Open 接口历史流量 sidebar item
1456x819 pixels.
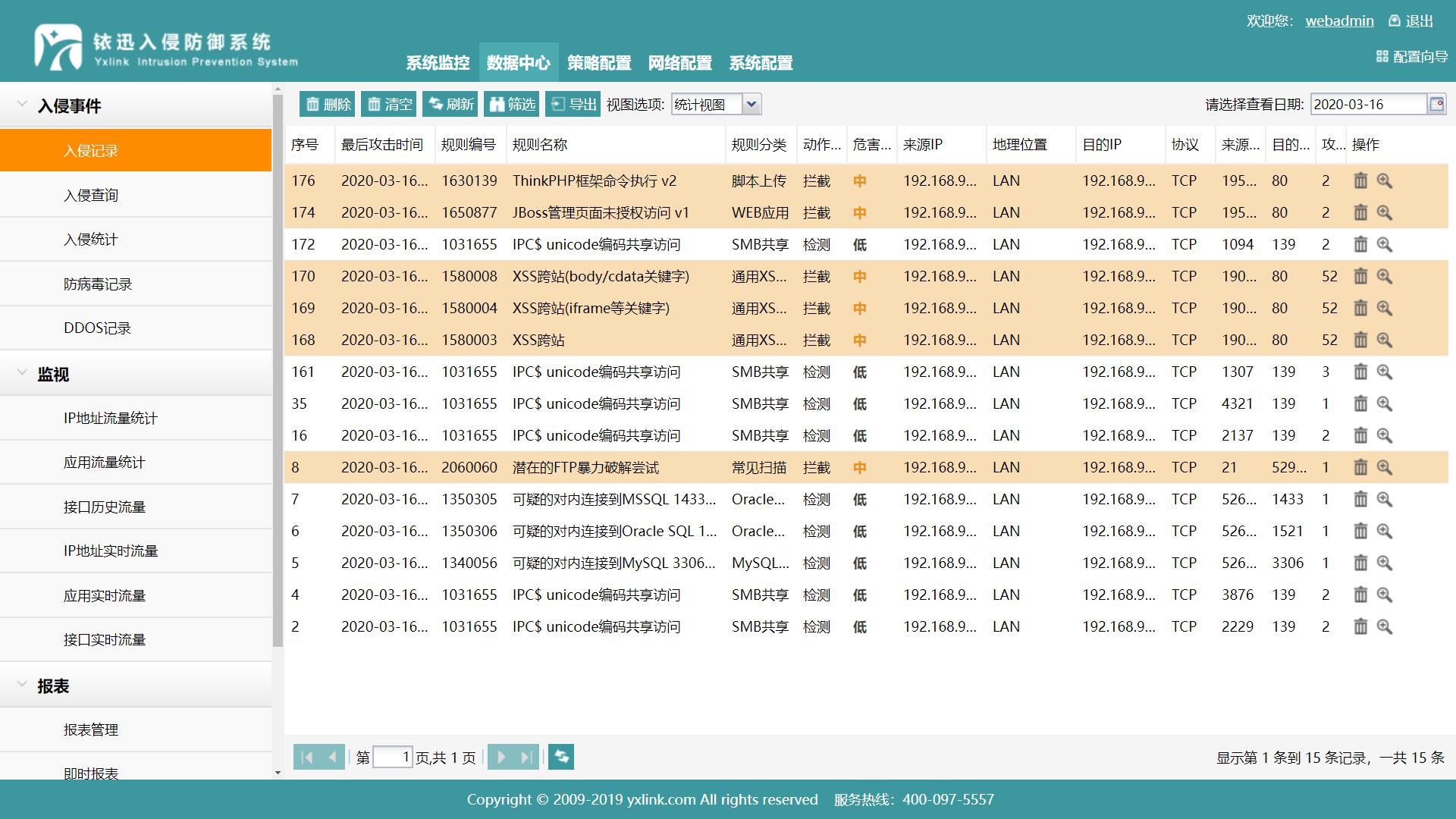[136, 507]
